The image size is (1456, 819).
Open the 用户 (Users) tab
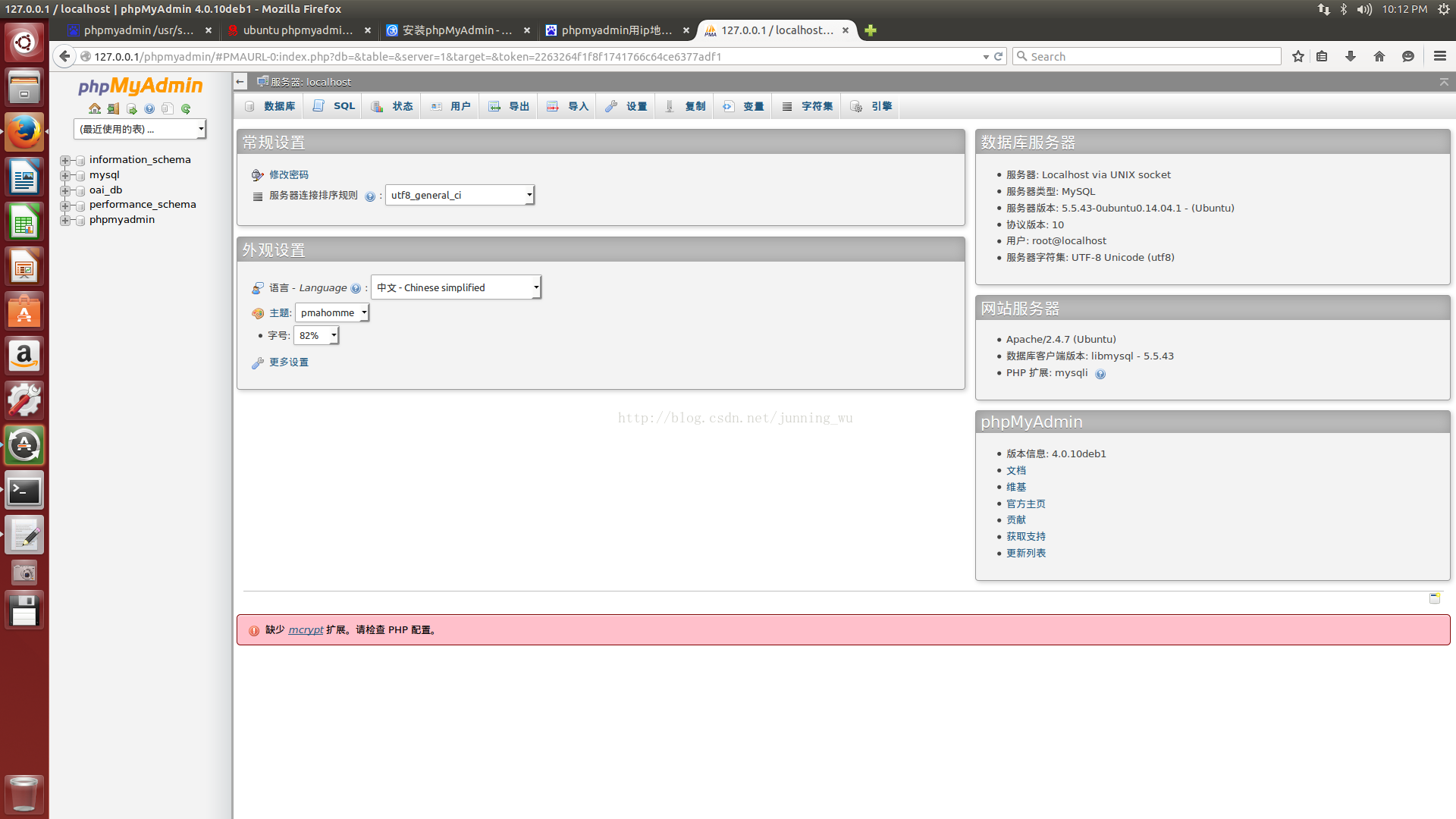(x=450, y=106)
